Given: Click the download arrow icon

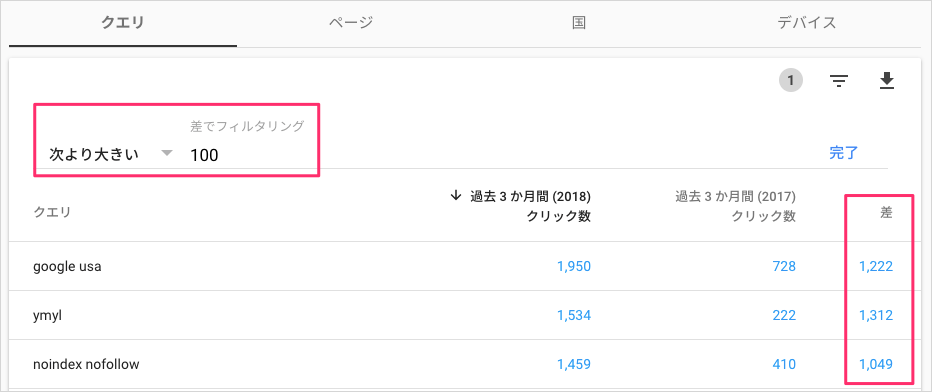Looking at the screenshot, I should [x=887, y=80].
